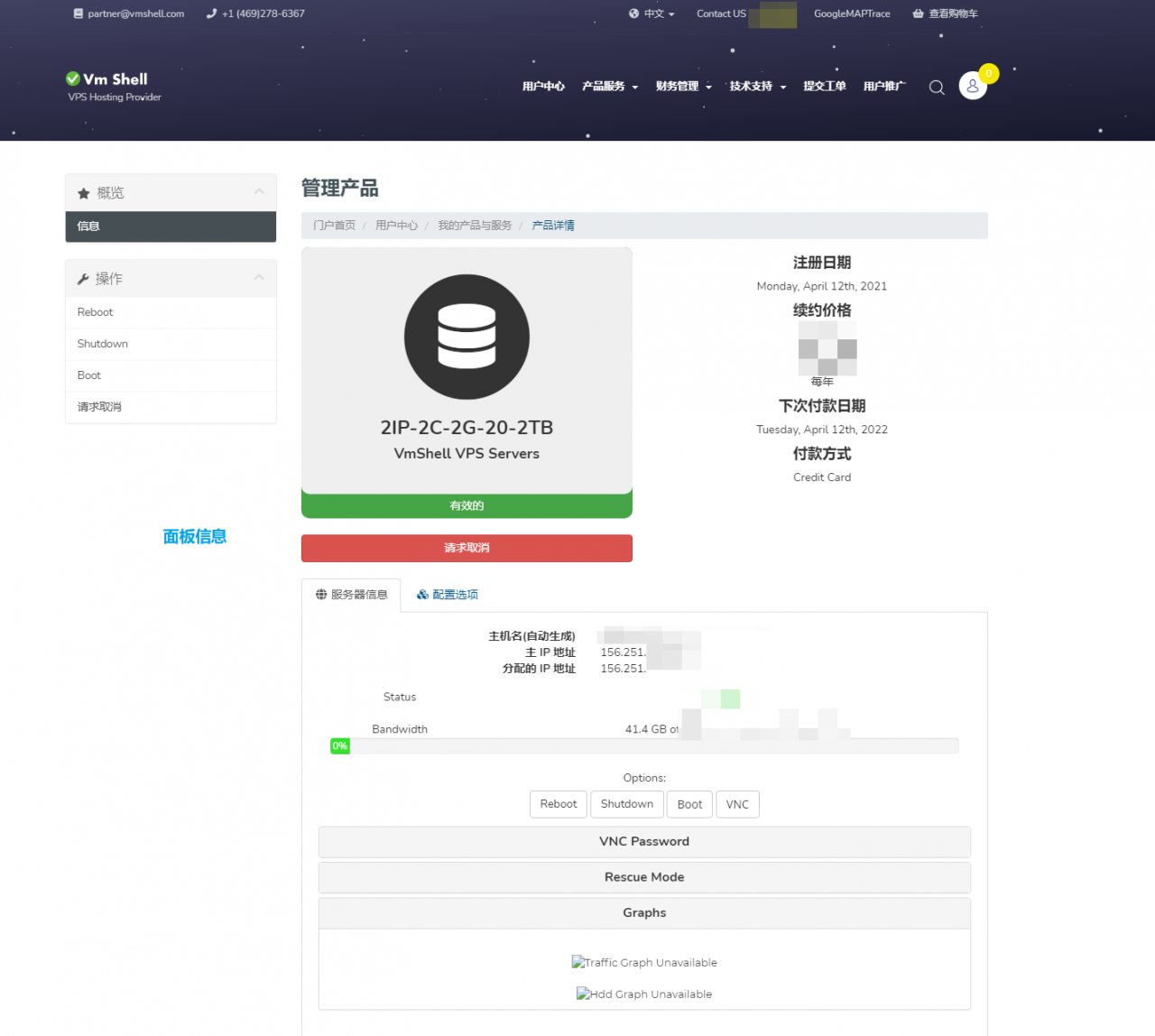Expand the 产品服务 menu
Image resolution: width=1155 pixels, height=1036 pixels.
[x=610, y=87]
